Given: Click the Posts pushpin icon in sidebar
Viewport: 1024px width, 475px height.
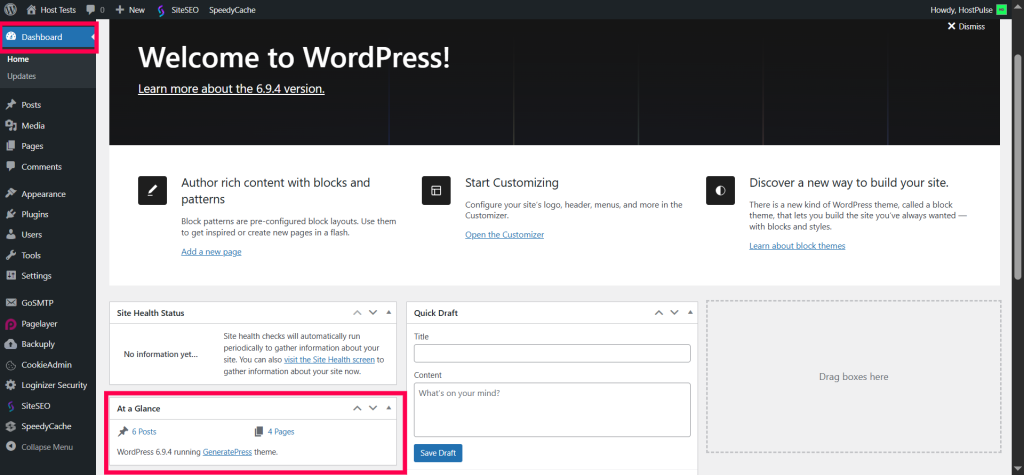Looking at the screenshot, I should point(11,105).
